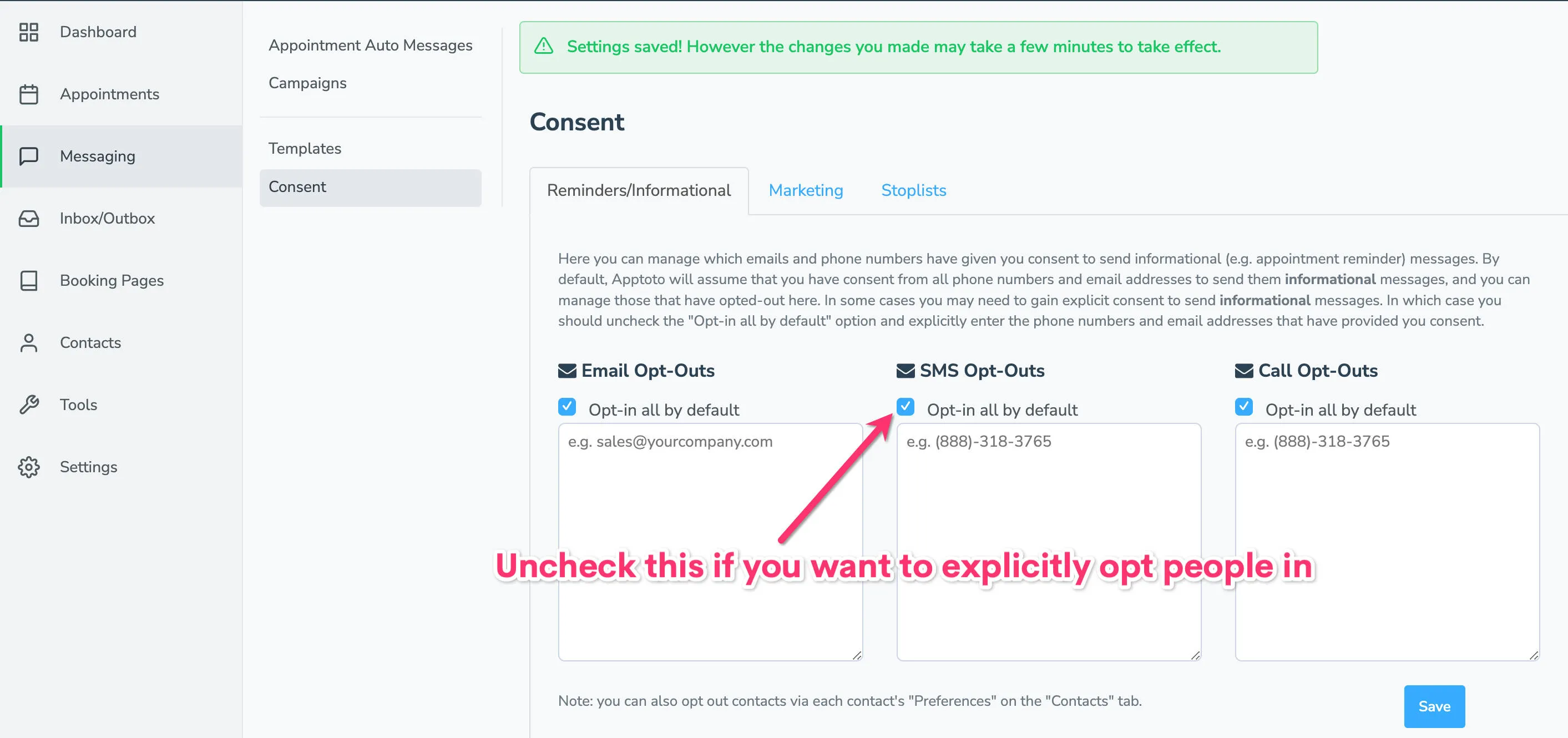This screenshot has height=738, width=1568.
Task: Click the Save button
Action: [1434, 706]
